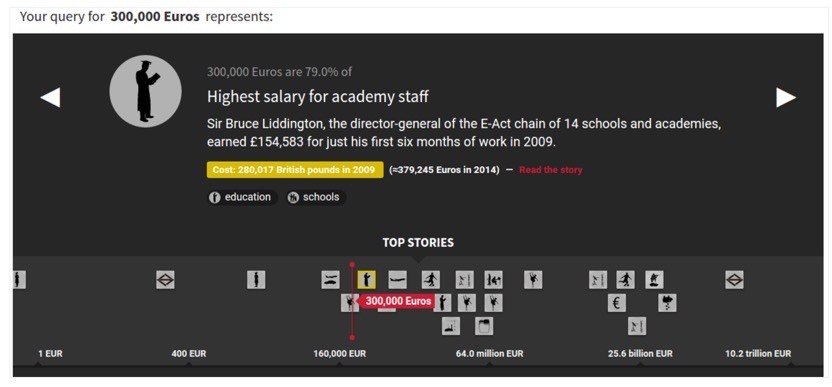This screenshot has width=832, height=387.
Task: Filter by the education tag
Action: tap(242, 197)
